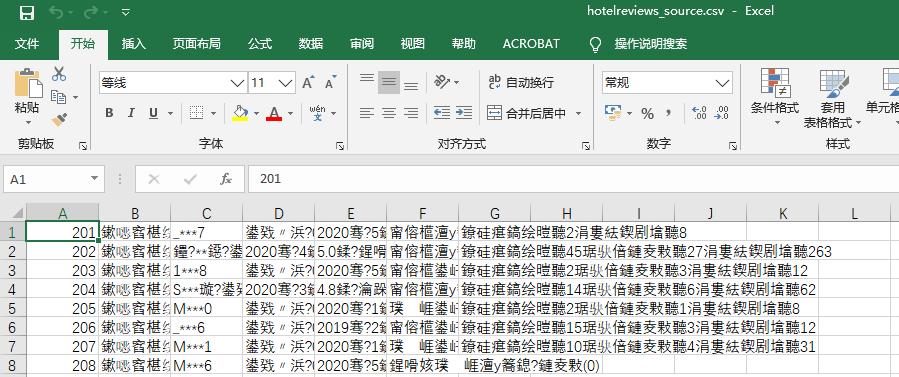Click the 条件格式 button
Viewport: 899px width, 377px height.
click(775, 96)
